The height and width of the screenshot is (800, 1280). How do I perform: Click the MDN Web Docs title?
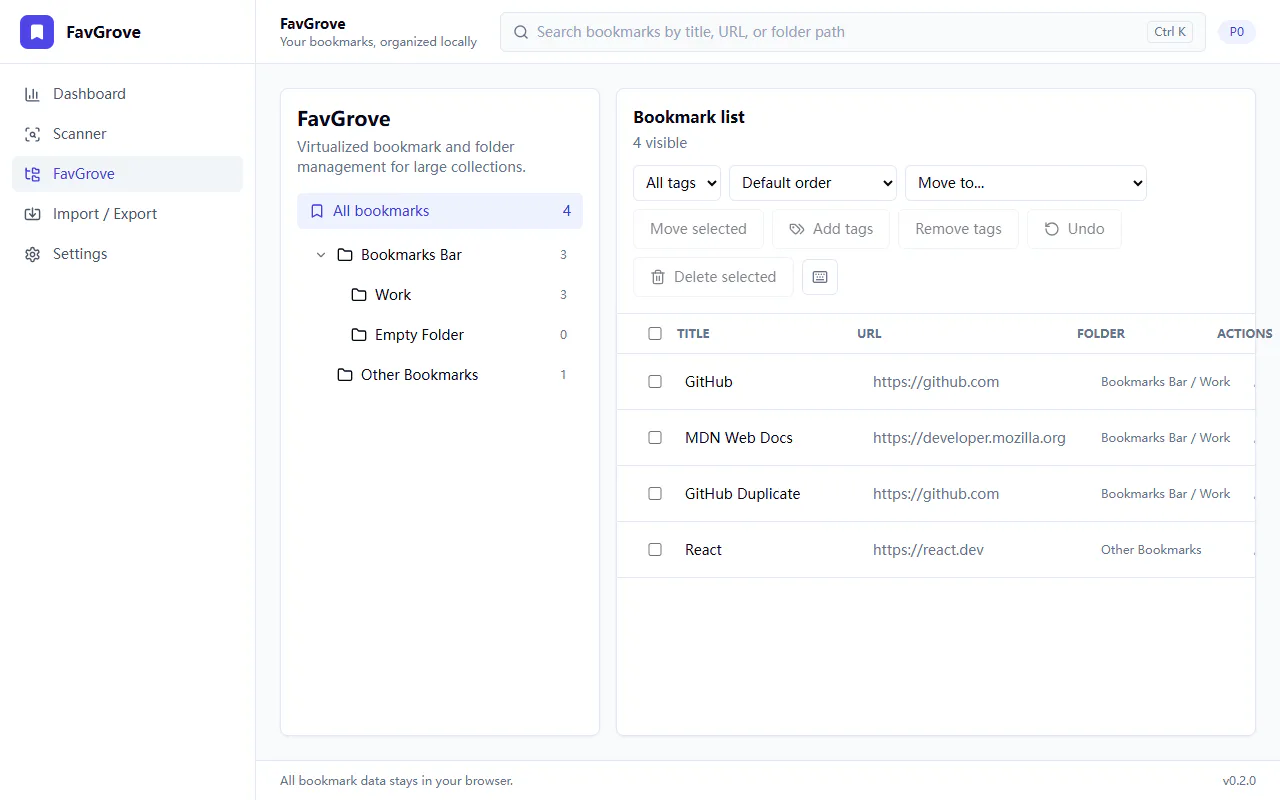[739, 438]
